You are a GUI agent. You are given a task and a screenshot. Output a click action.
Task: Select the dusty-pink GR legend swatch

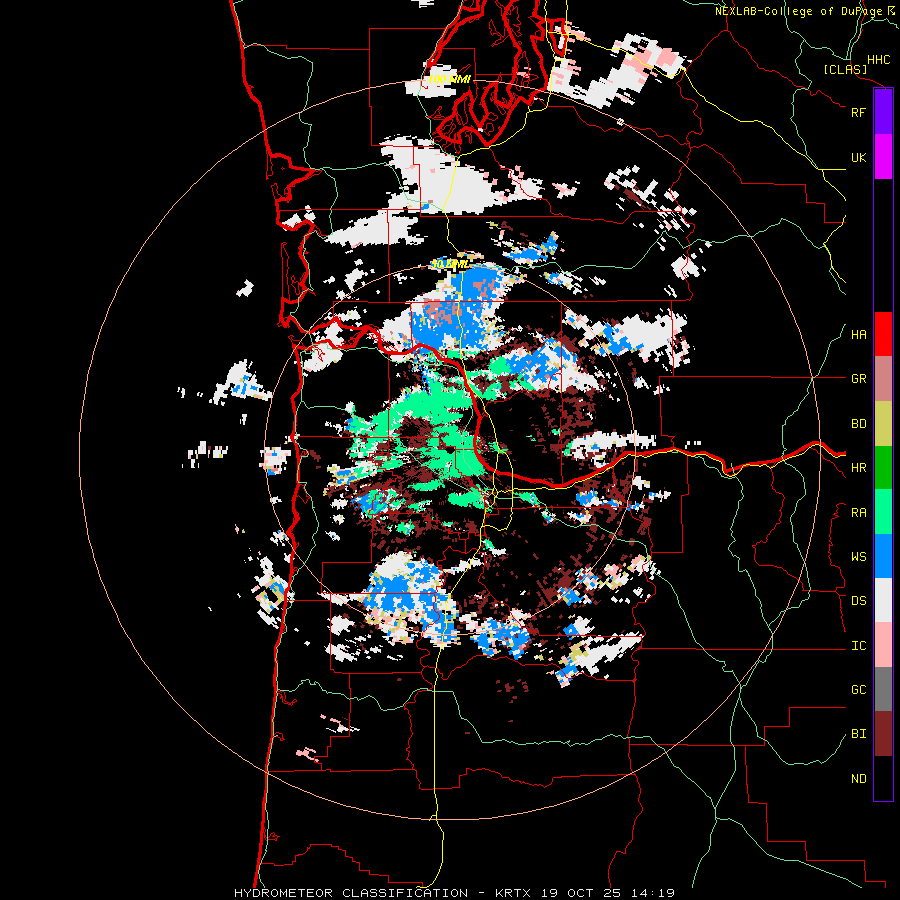coord(883,379)
